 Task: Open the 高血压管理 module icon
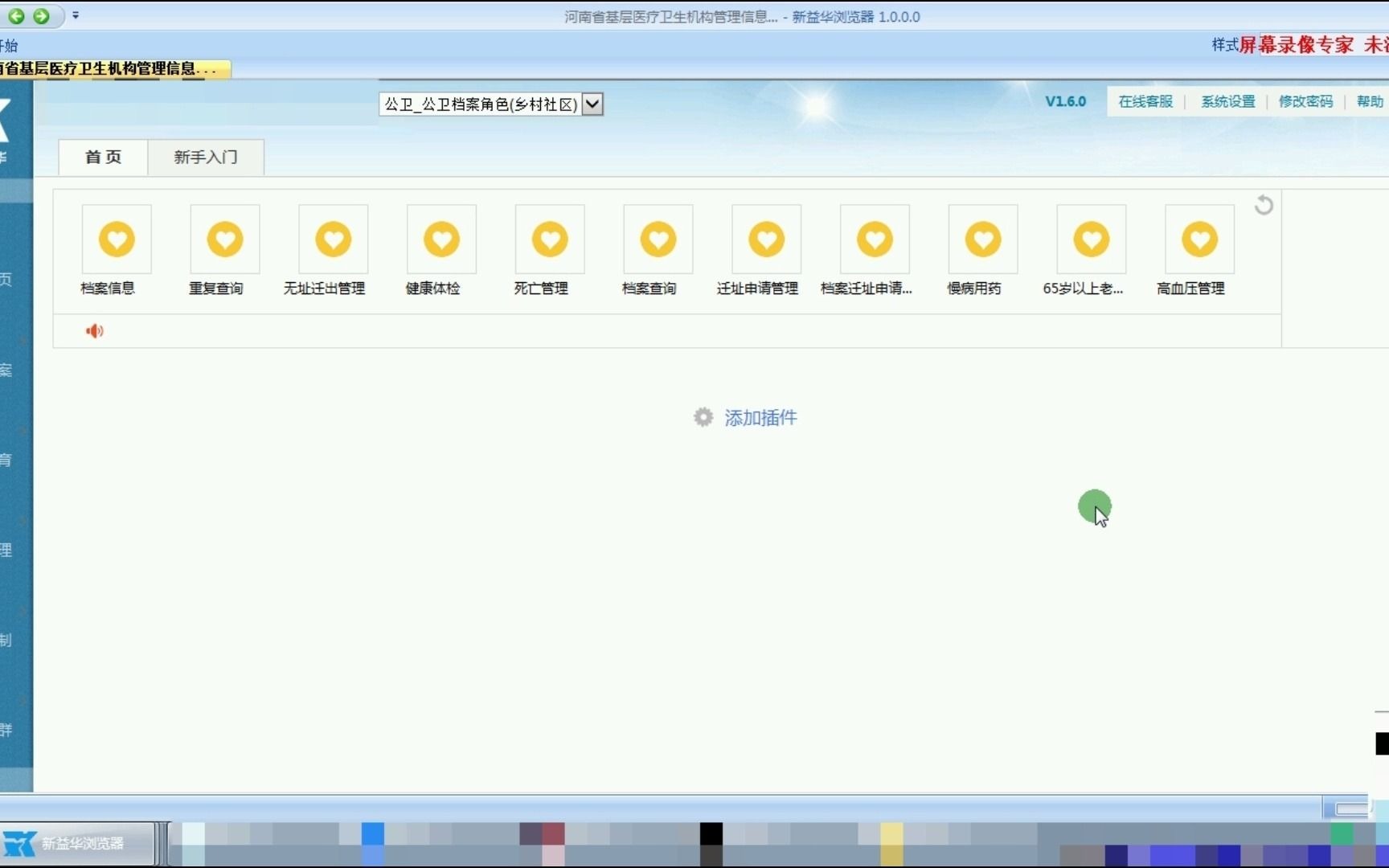[1199, 239]
